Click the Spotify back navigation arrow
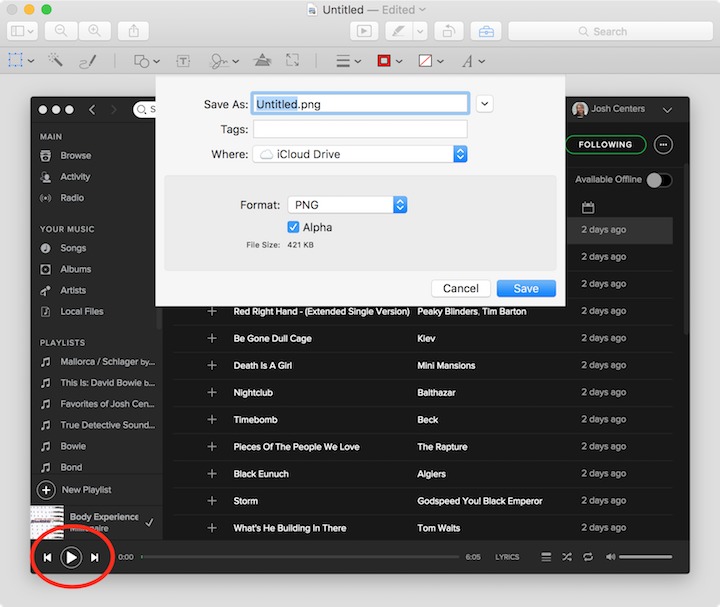Image resolution: width=720 pixels, height=607 pixels. click(x=92, y=110)
